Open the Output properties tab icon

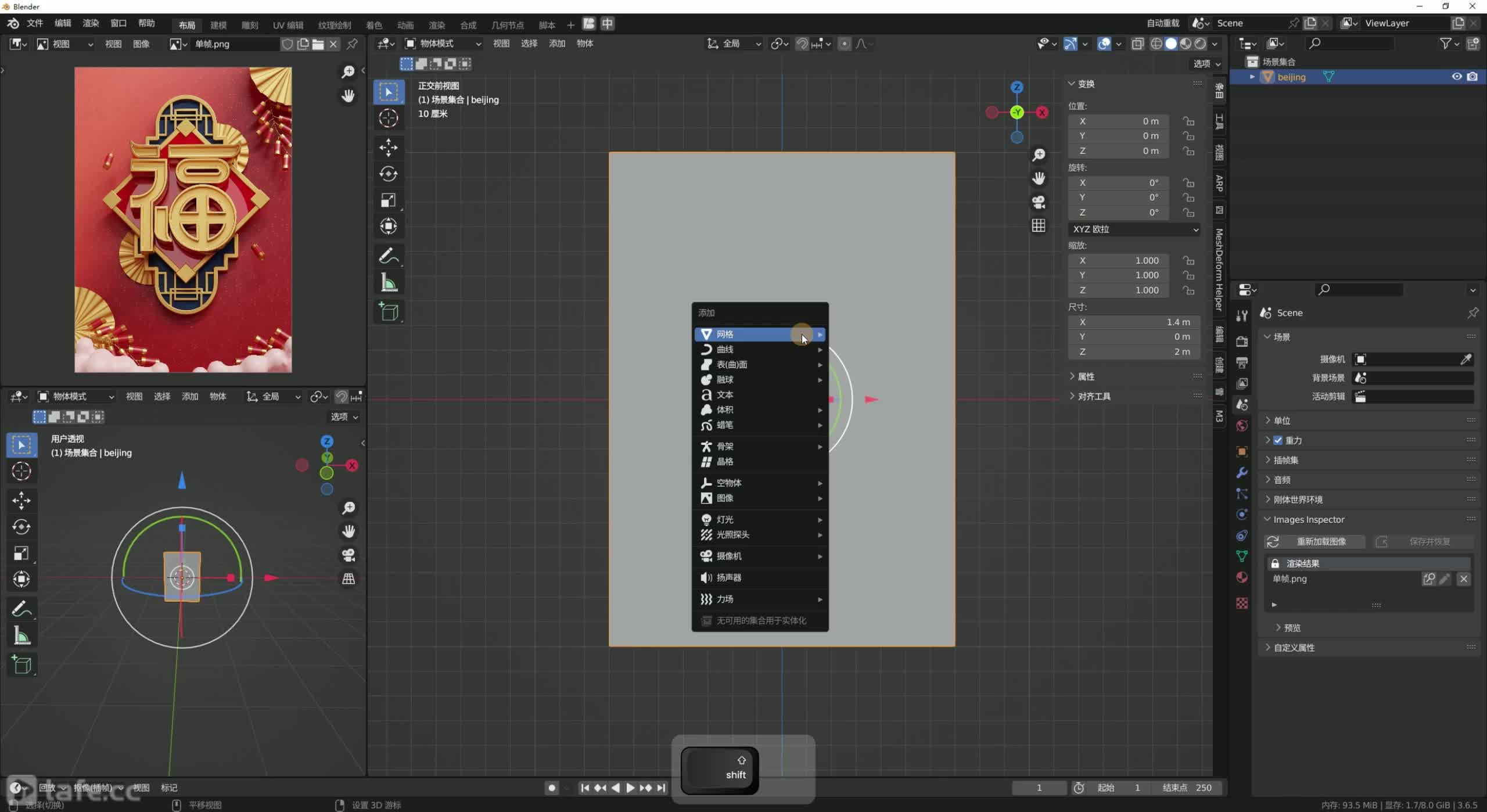click(1242, 362)
